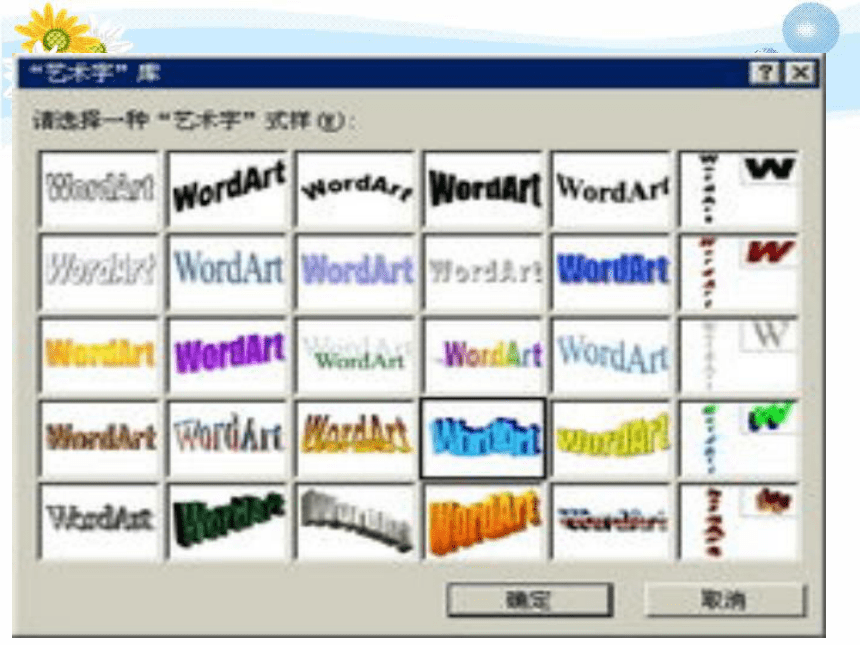Choose the black serif wavy WordArt style

pos(612,188)
